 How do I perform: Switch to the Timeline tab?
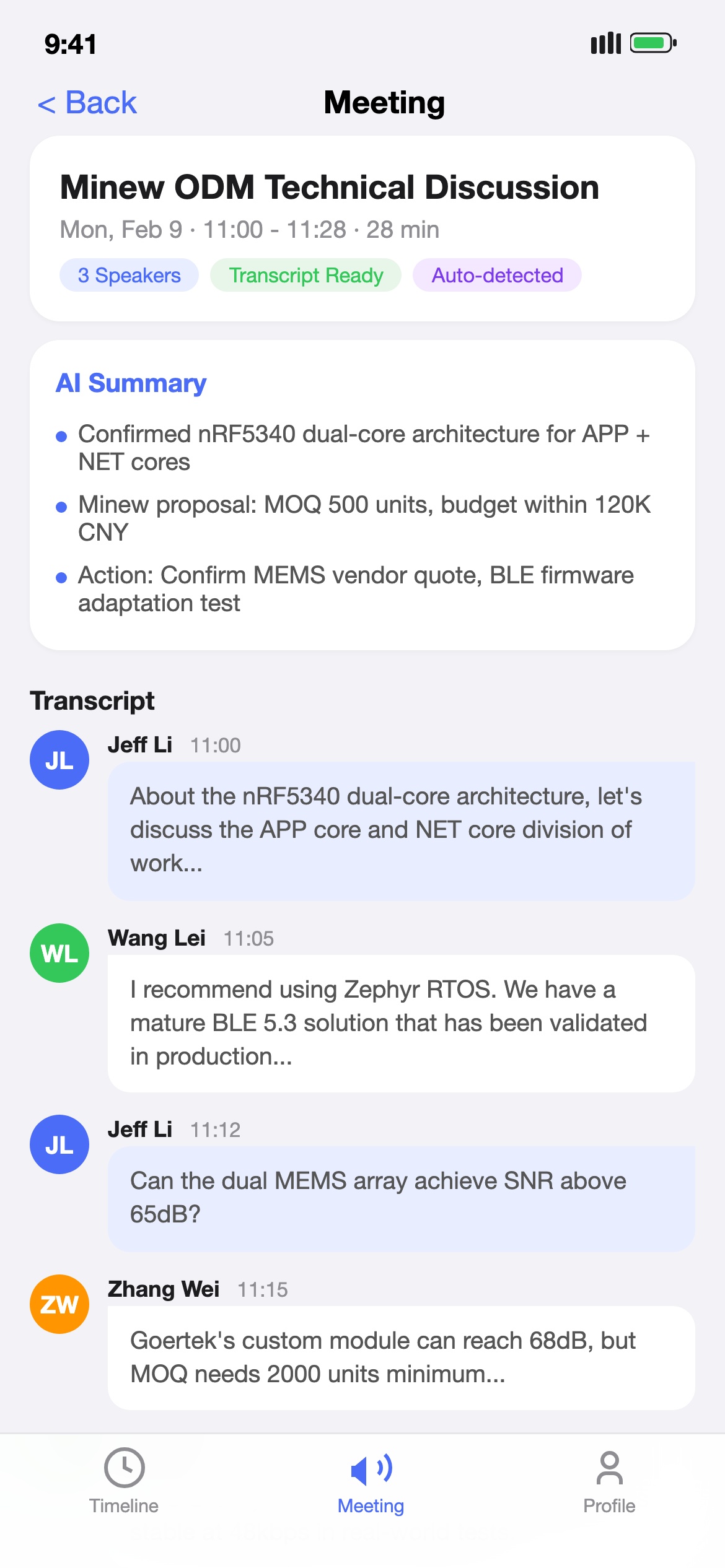pyautogui.click(x=124, y=1505)
